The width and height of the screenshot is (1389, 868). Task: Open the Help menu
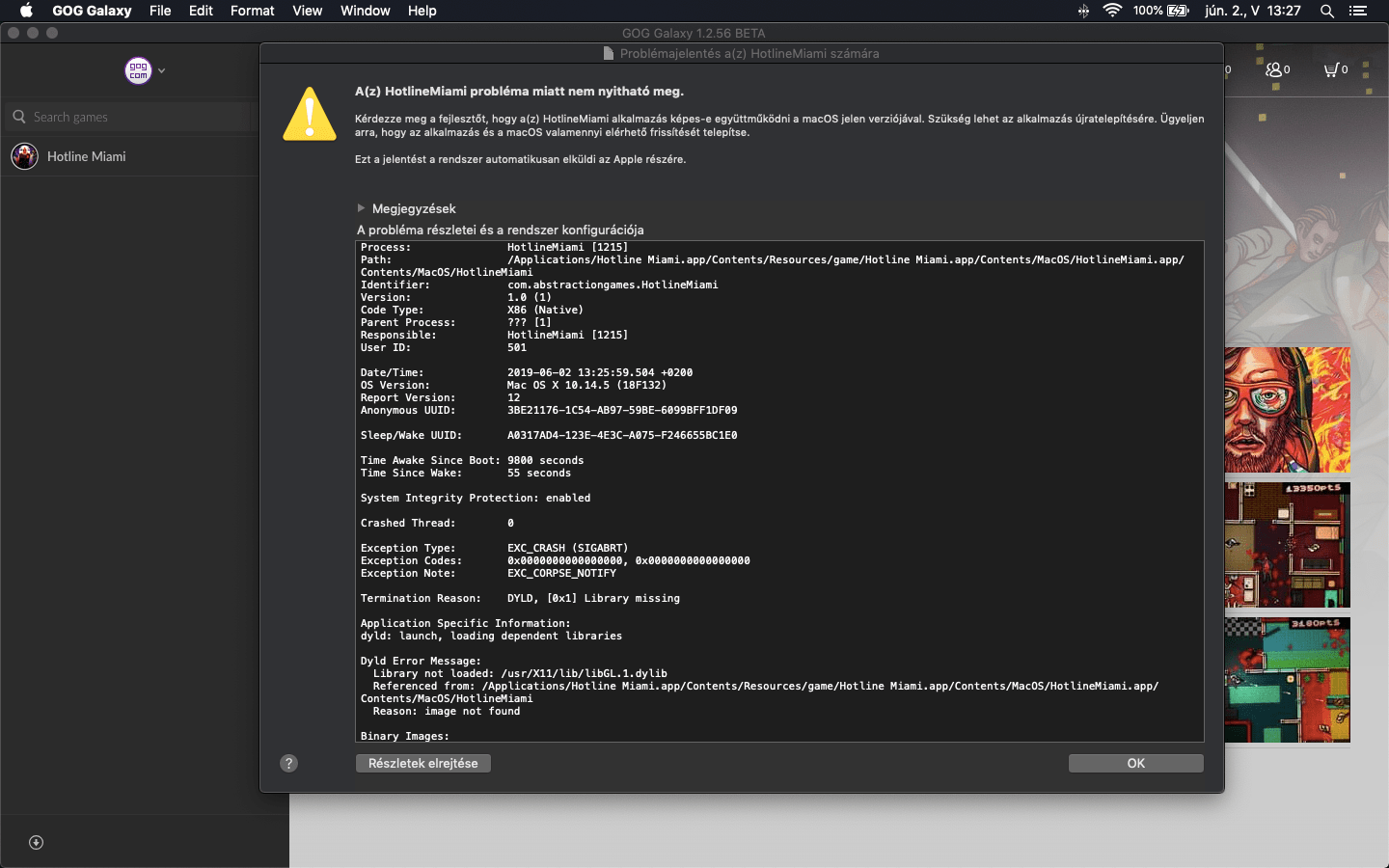pyautogui.click(x=422, y=11)
